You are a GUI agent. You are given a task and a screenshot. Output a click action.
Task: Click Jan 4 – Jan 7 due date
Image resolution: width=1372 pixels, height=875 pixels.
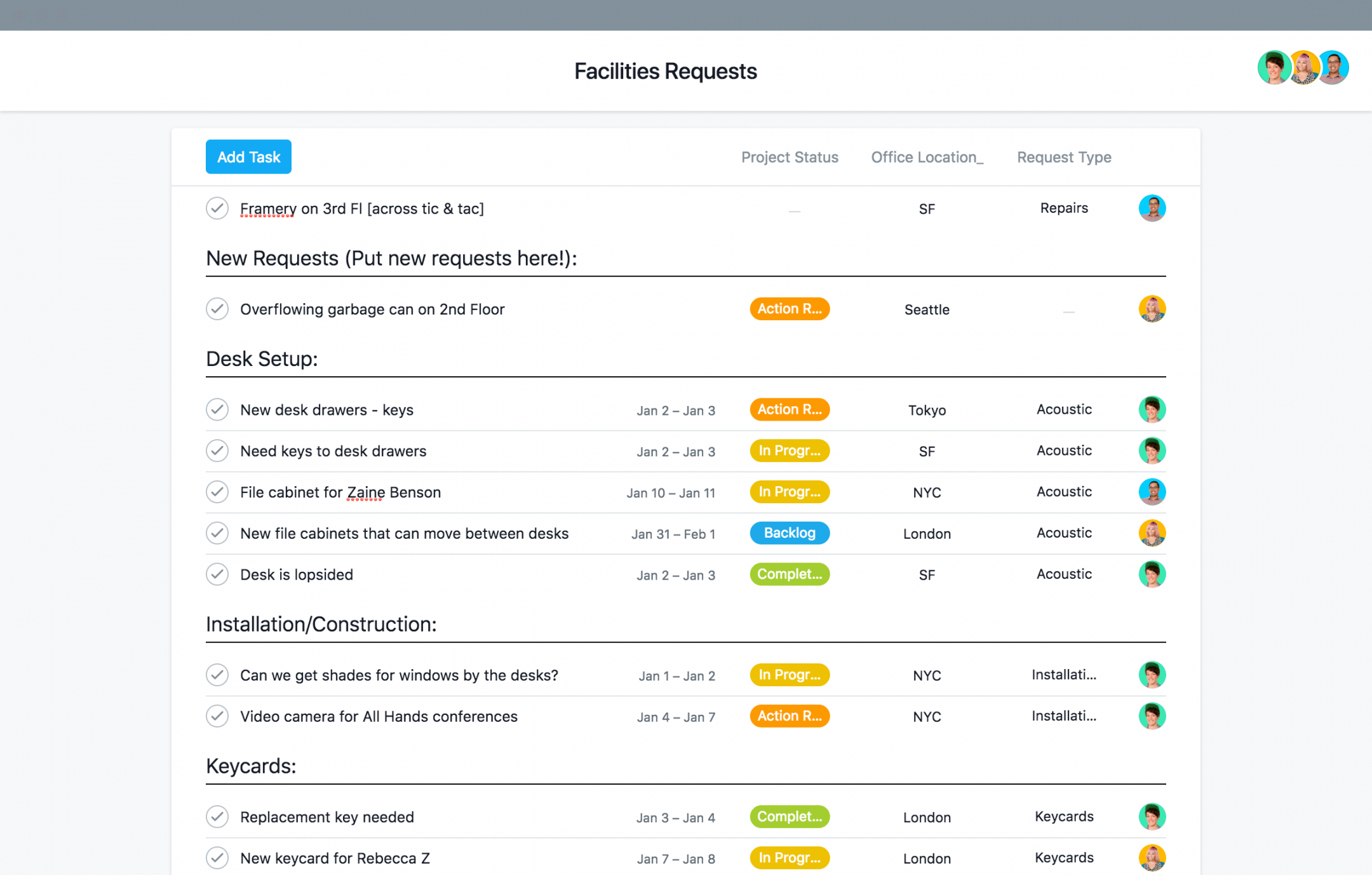[x=676, y=717]
